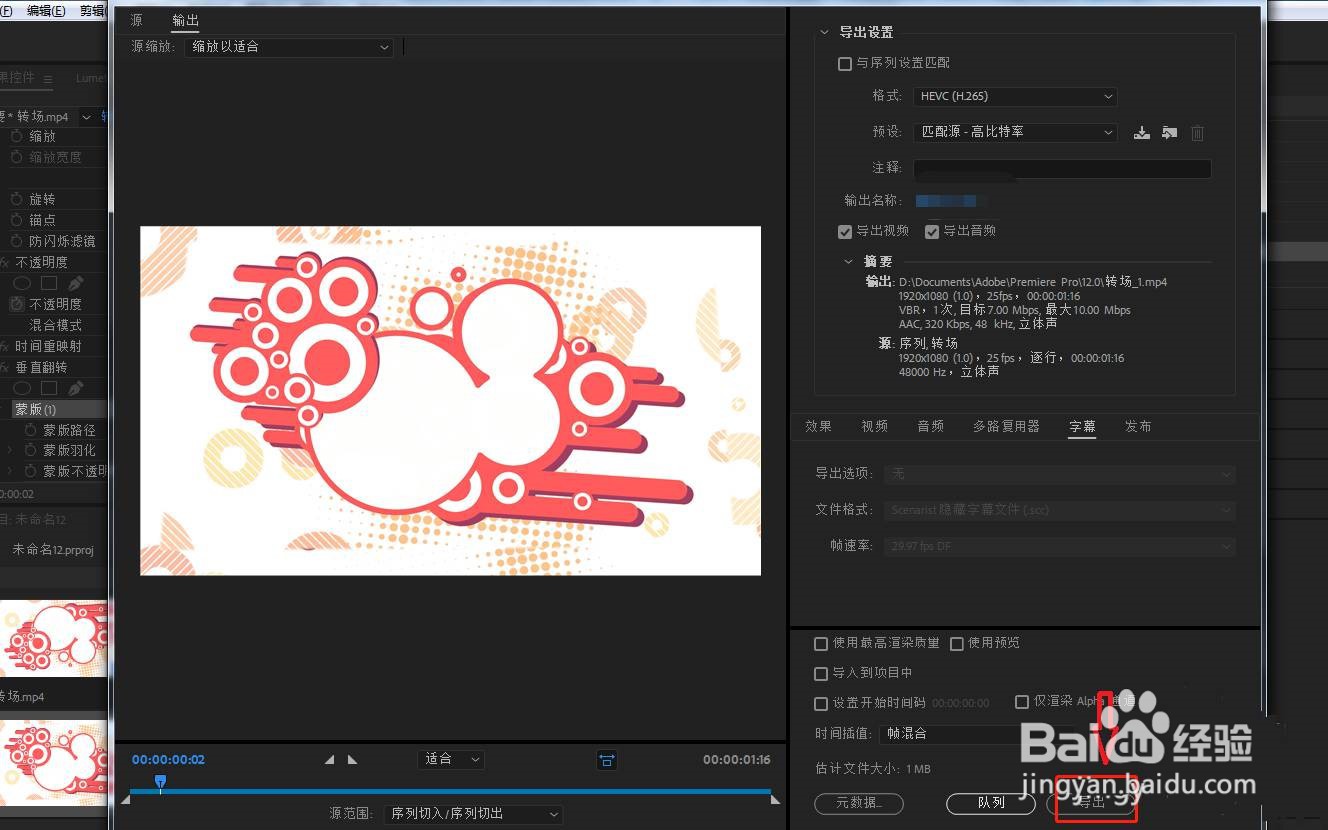
Task: Toggle the active stopwatch beside 不透明度 property
Action: point(17,304)
